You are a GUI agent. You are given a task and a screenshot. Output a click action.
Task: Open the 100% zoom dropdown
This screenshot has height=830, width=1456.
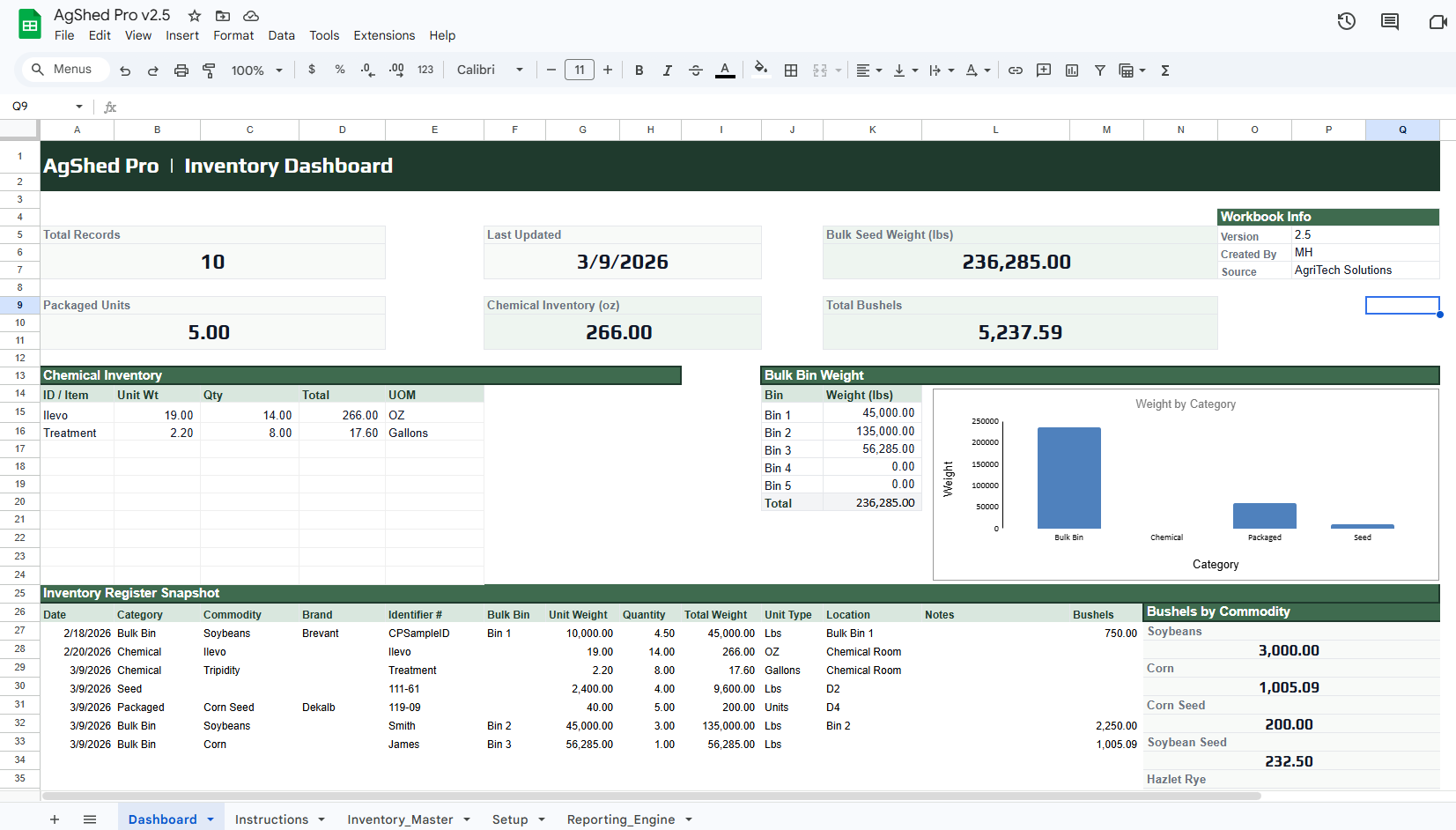click(x=256, y=70)
